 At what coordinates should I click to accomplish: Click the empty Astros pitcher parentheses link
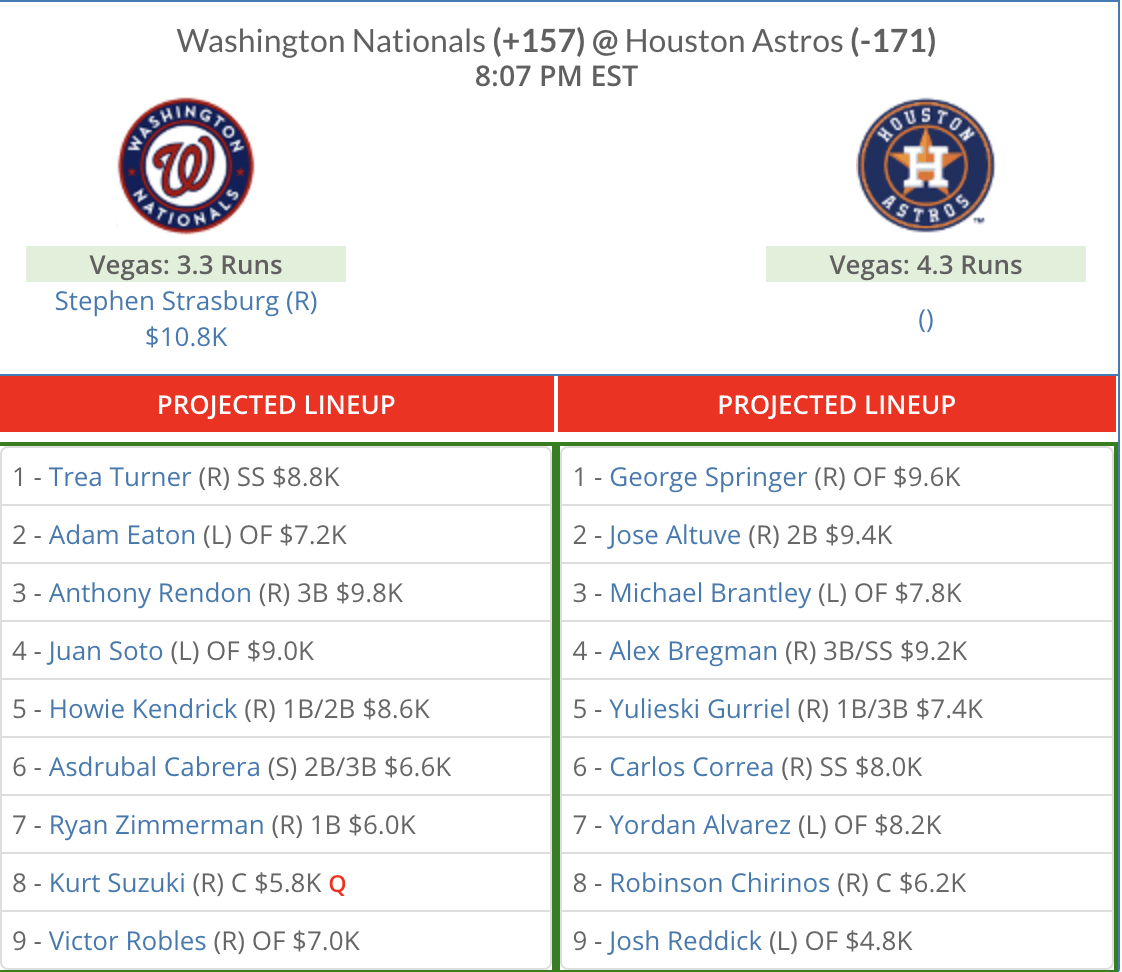coord(925,320)
